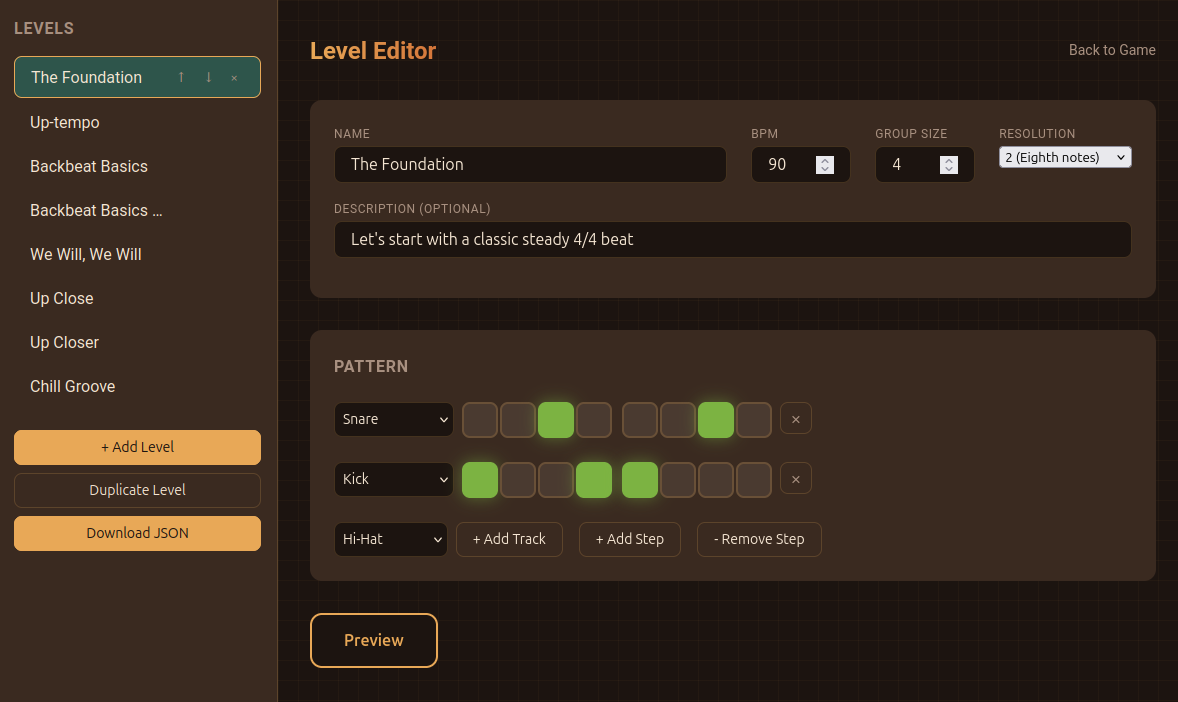Move The Foundation level up with arrow icon
1178x702 pixels.
click(x=181, y=78)
